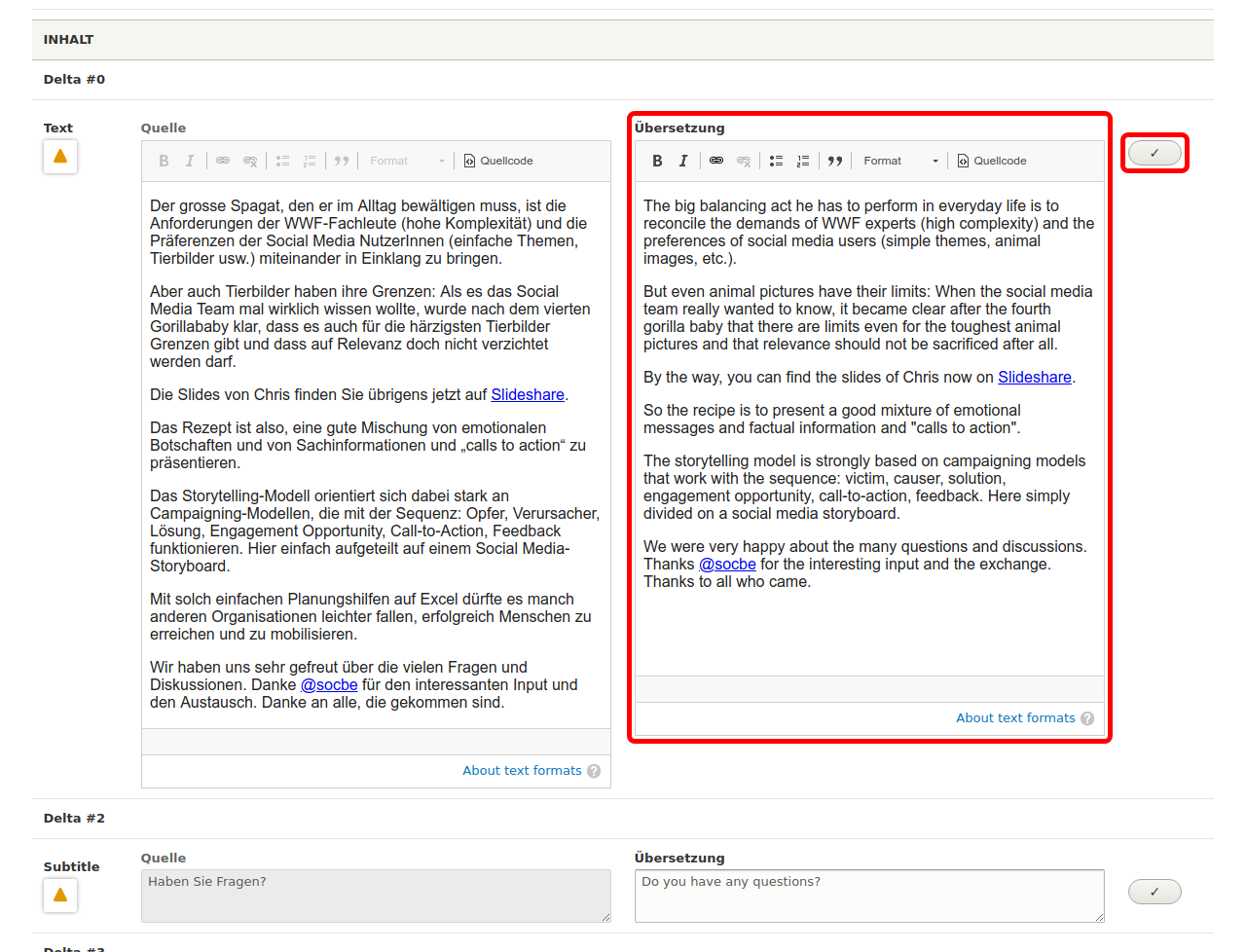The height and width of the screenshot is (952, 1246).
Task: Switch the Übersetzung editor to Quellcode view
Action: pos(991,161)
